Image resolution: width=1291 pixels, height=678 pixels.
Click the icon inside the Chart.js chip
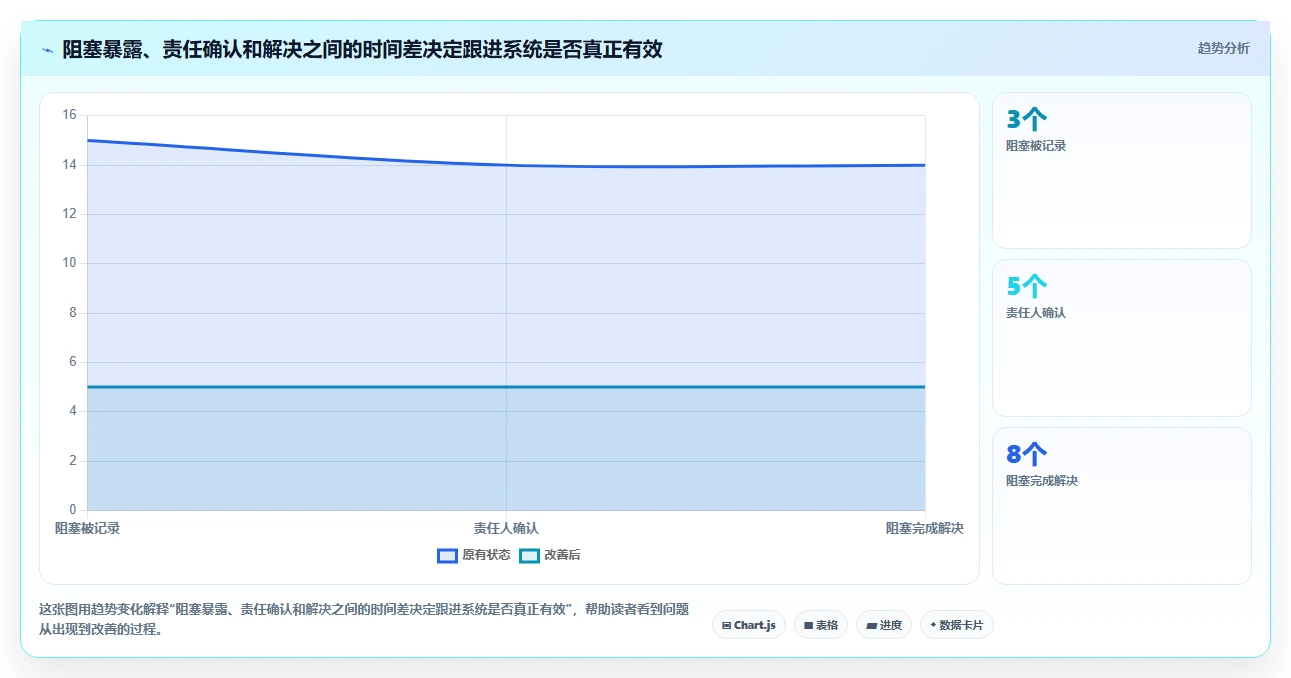pos(727,625)
